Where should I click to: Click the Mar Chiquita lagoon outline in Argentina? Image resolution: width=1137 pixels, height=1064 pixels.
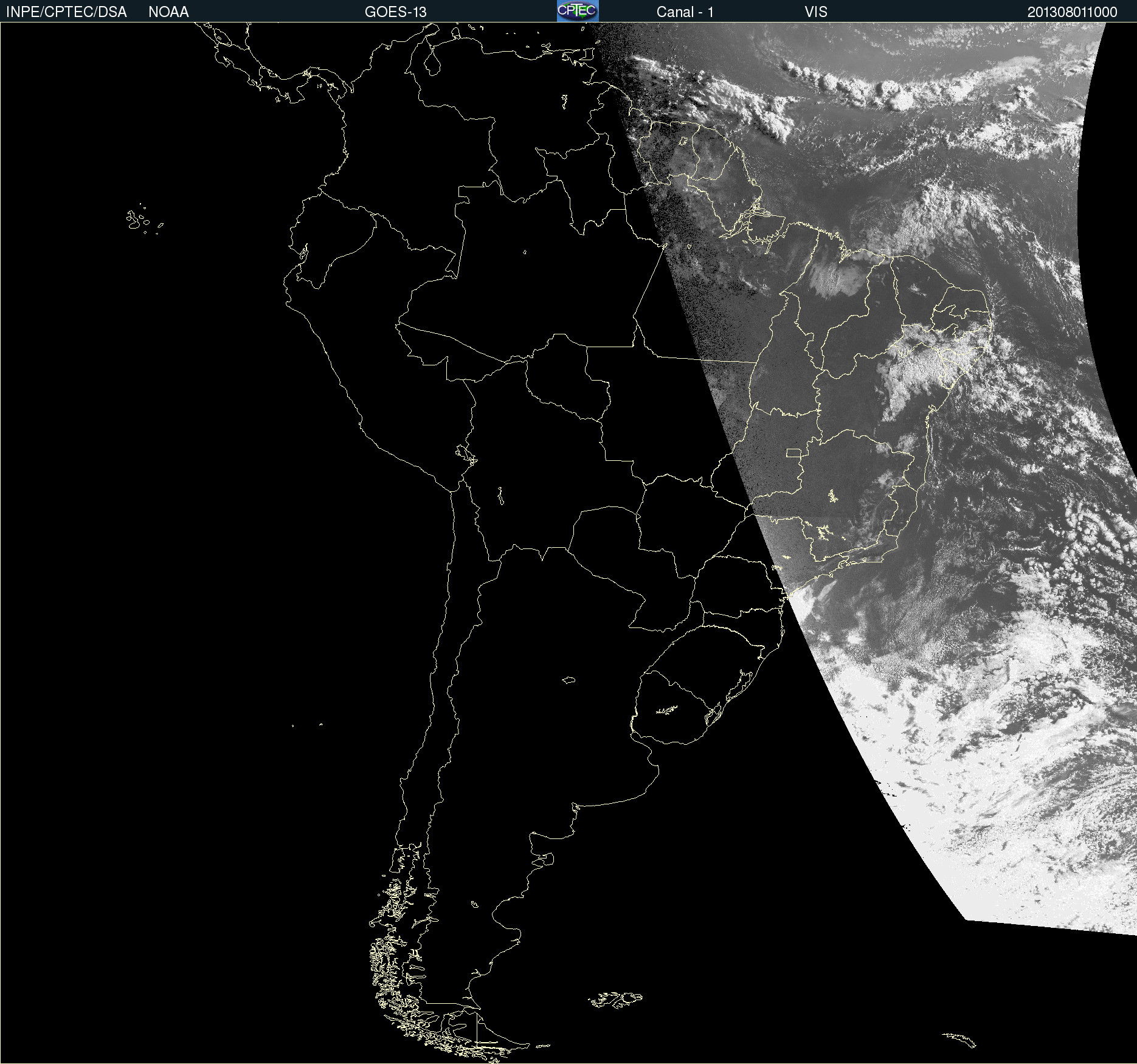point(568,680)
